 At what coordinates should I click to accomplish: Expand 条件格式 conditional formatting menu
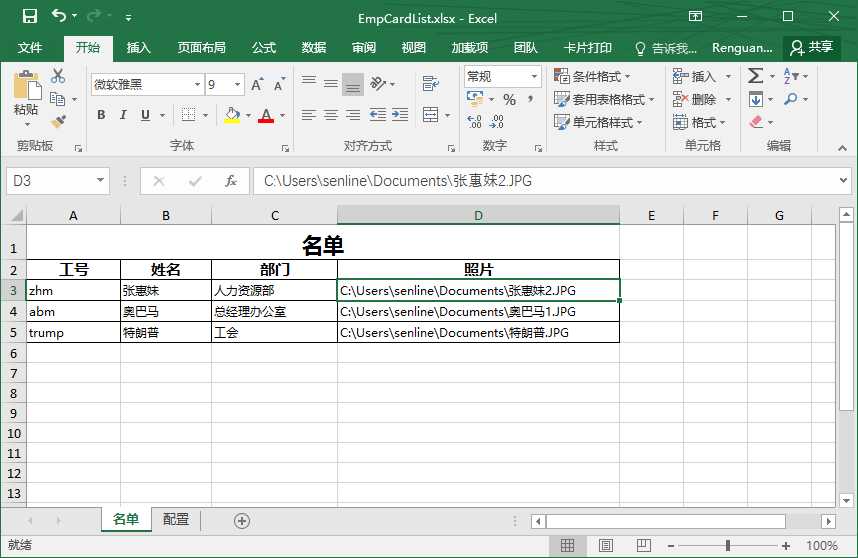(x=593, y=76)
